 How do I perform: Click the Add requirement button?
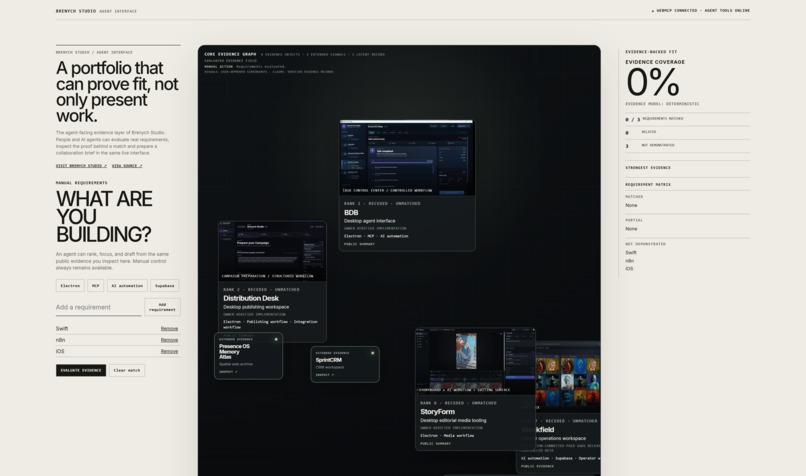162,307
